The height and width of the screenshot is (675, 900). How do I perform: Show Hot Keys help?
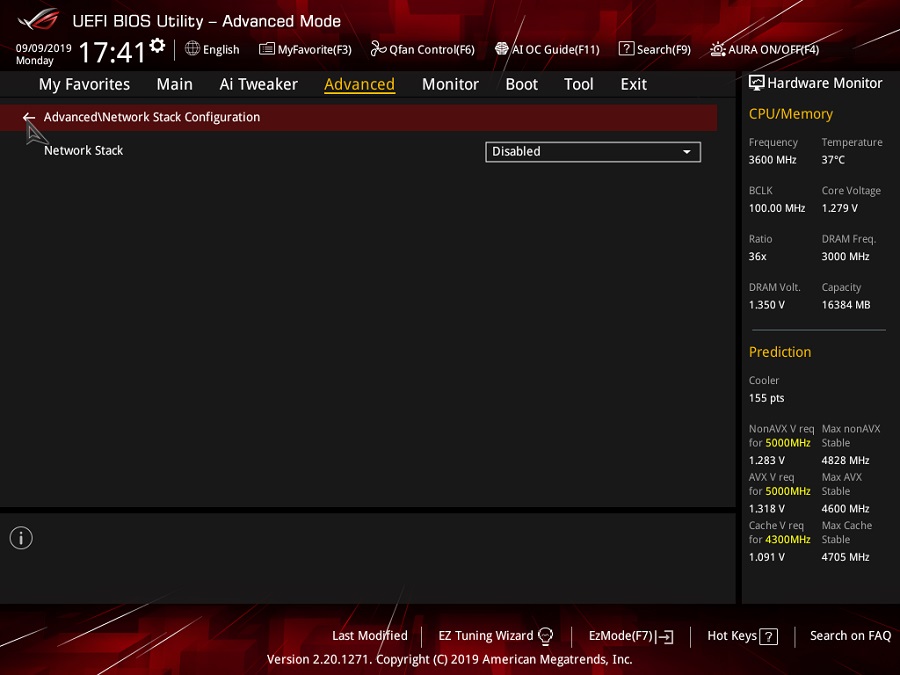tap(732, 635)
